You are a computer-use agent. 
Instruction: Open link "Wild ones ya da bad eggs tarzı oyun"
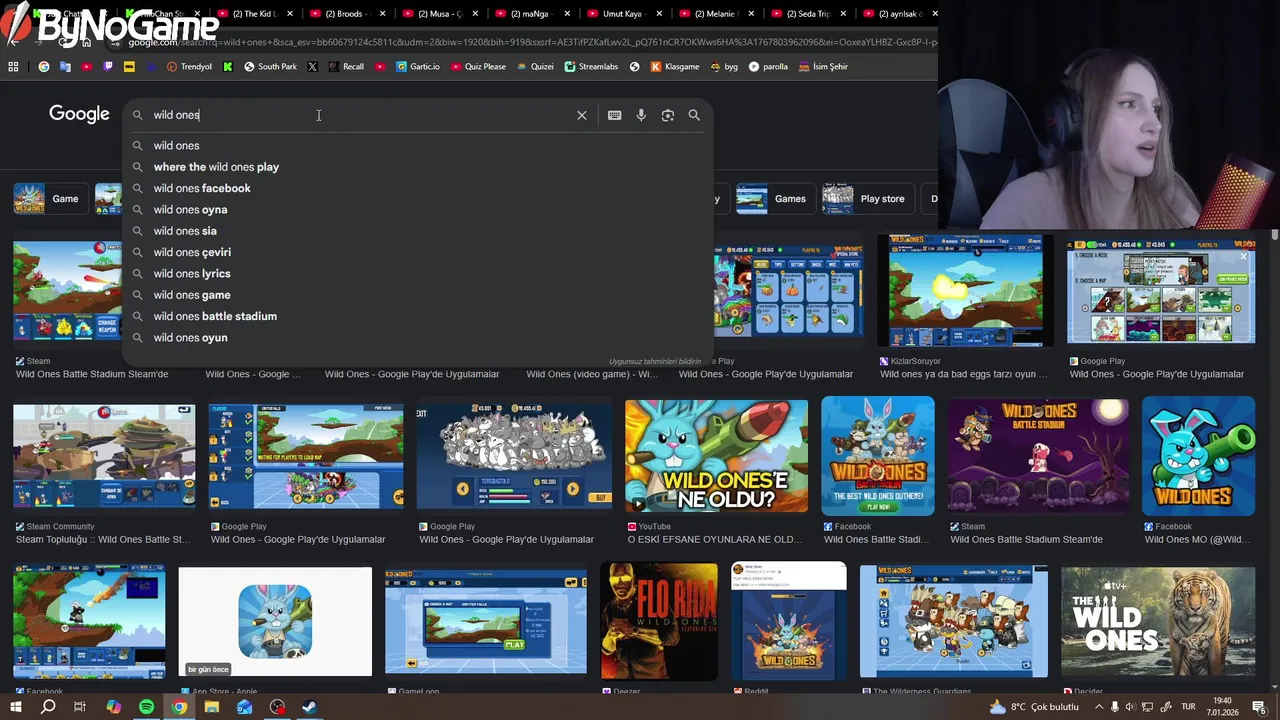(x=963, y=374)
